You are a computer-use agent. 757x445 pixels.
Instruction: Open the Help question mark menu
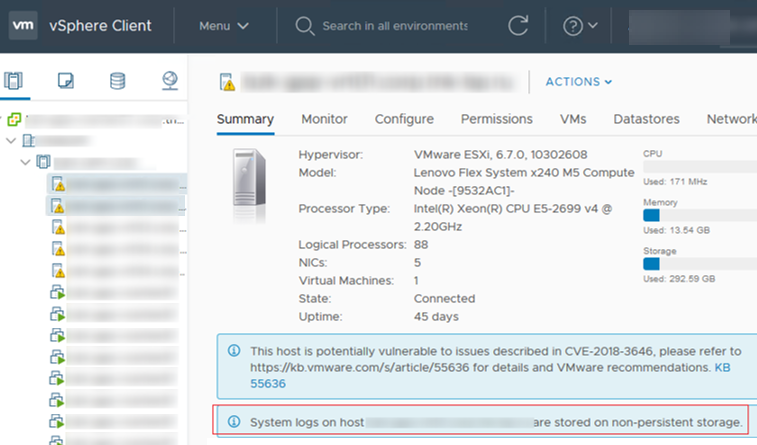click(580, 26)
